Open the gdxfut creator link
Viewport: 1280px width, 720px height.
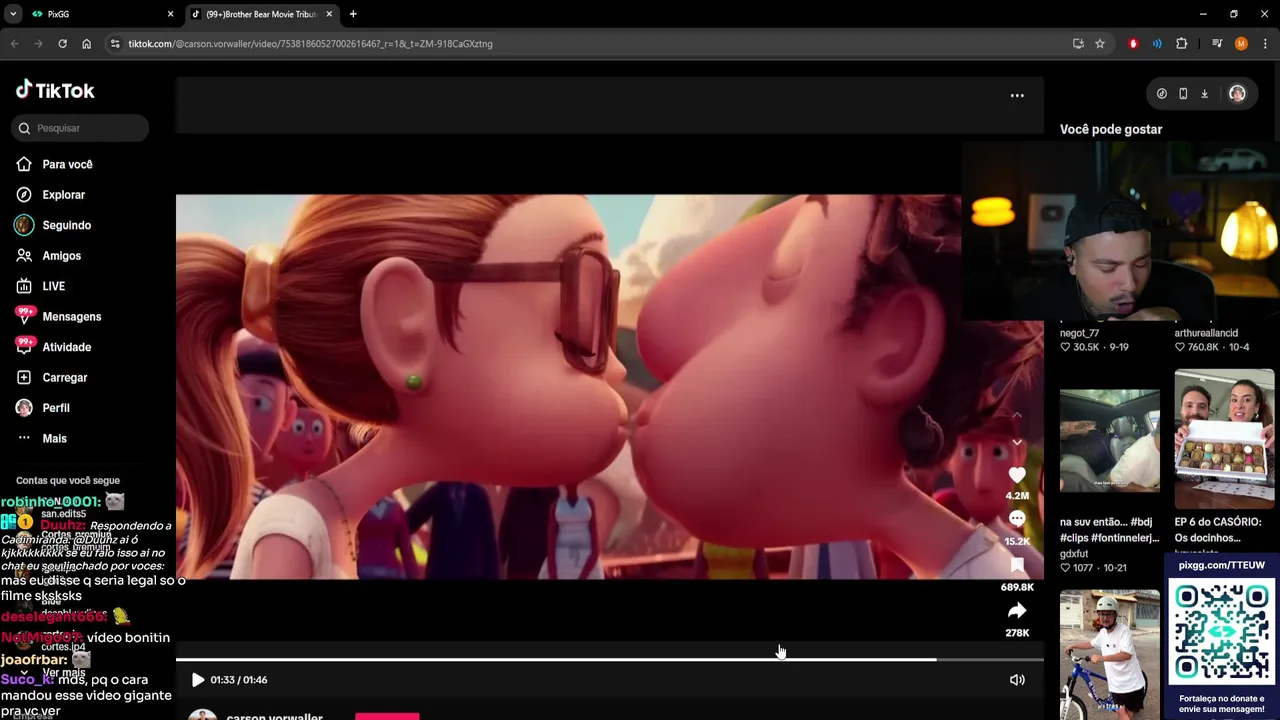coord(1074,554)
